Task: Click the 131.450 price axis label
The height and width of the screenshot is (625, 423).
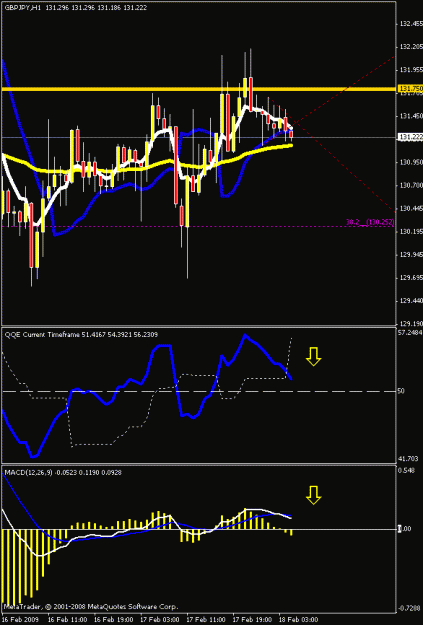Action: [411, 116]
